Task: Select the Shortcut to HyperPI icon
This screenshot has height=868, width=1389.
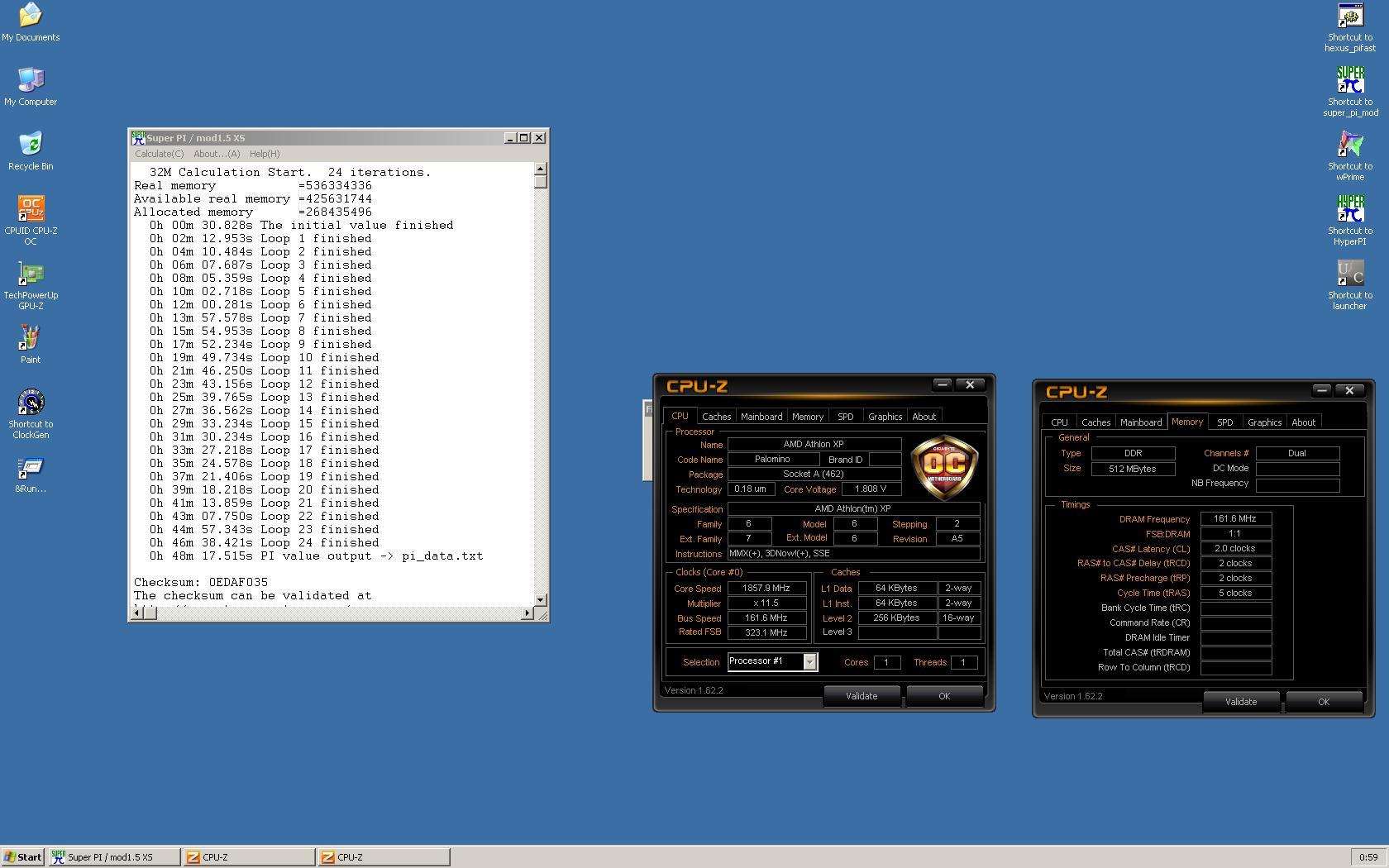Action: point(1350,221)
